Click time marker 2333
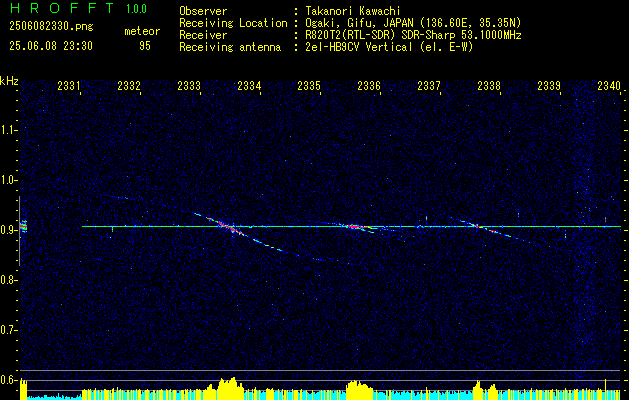 tap(189, 85)
